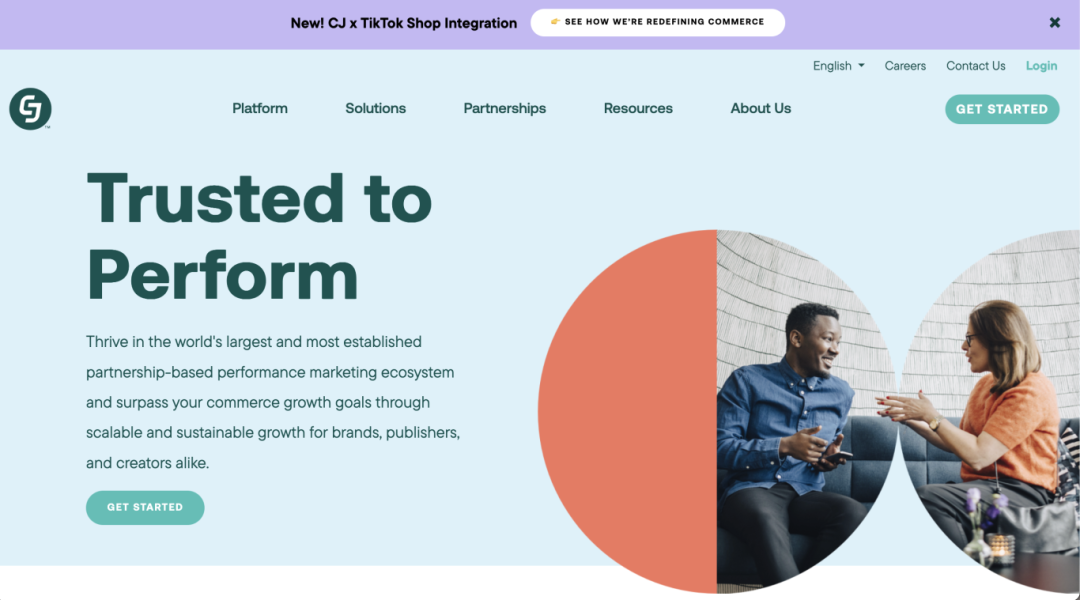The image size is (1080, 600).
Task: Select About Us in the navigation
Action: 760,108
